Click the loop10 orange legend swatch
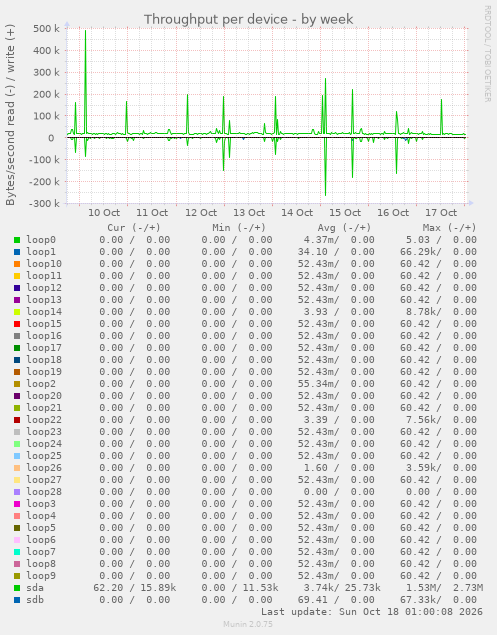The image size is (497, 635). point(17,264)
